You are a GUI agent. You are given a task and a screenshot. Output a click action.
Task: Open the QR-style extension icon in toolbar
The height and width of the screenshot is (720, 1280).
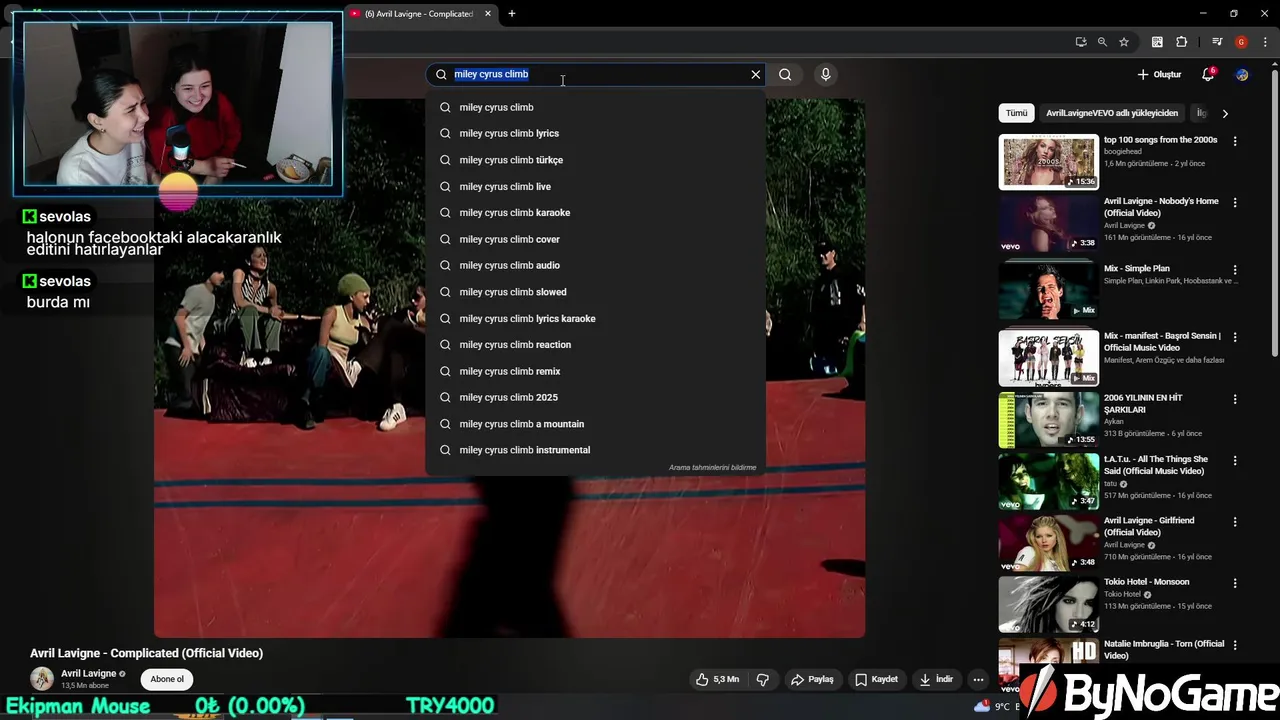click(1157, 42)
